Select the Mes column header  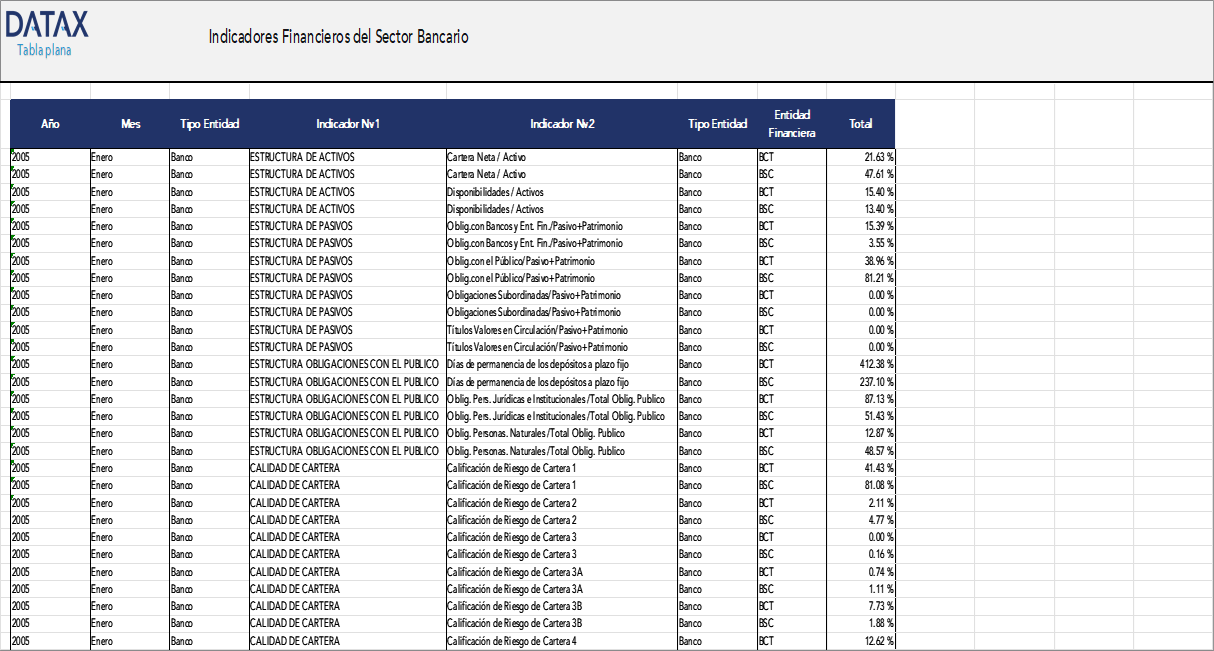pos(129,124)
